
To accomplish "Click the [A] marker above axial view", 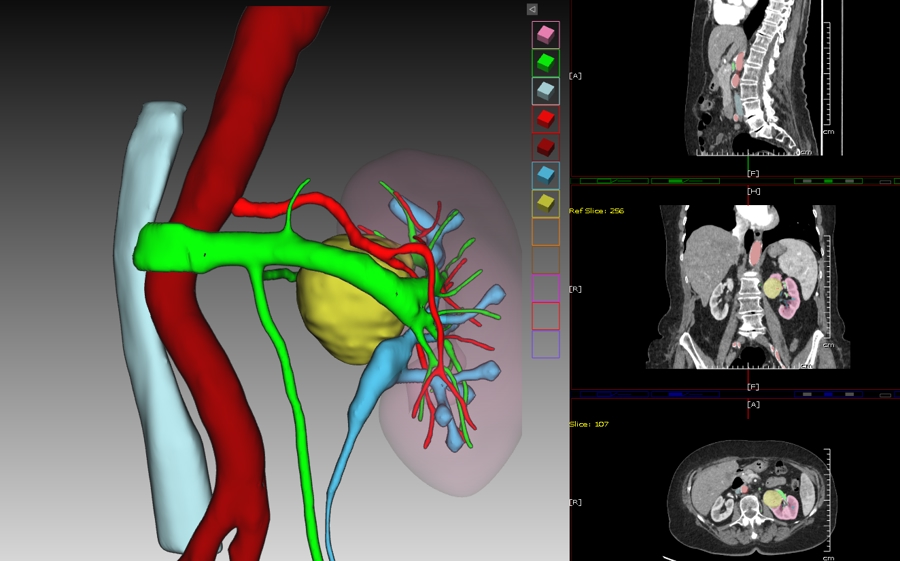I will (x=754, y=404).
